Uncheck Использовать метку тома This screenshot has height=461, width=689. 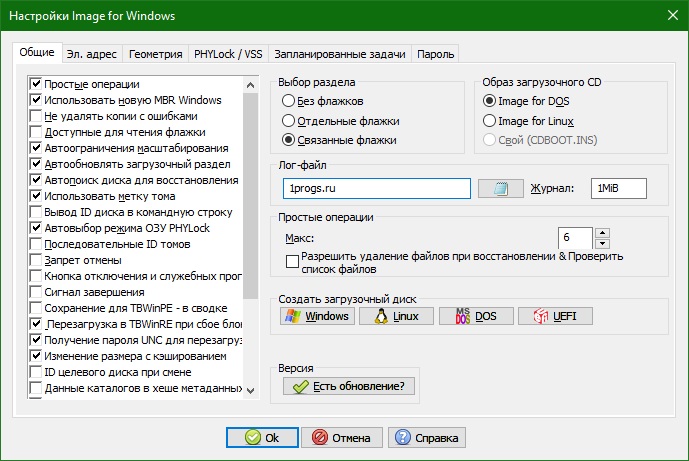tap(36, 196)
